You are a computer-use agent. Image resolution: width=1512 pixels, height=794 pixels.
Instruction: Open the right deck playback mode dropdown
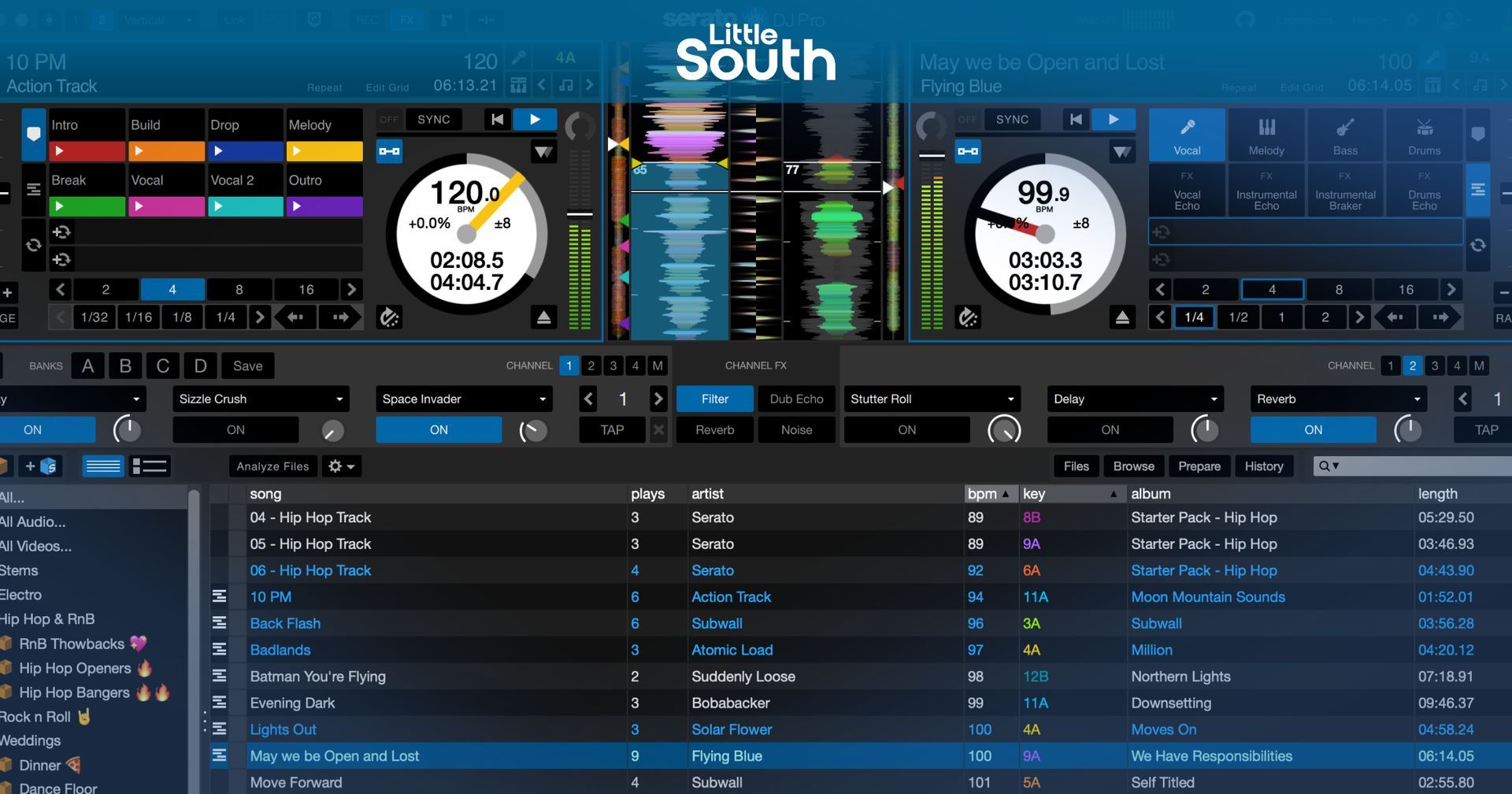click(x=1122, y=151)
